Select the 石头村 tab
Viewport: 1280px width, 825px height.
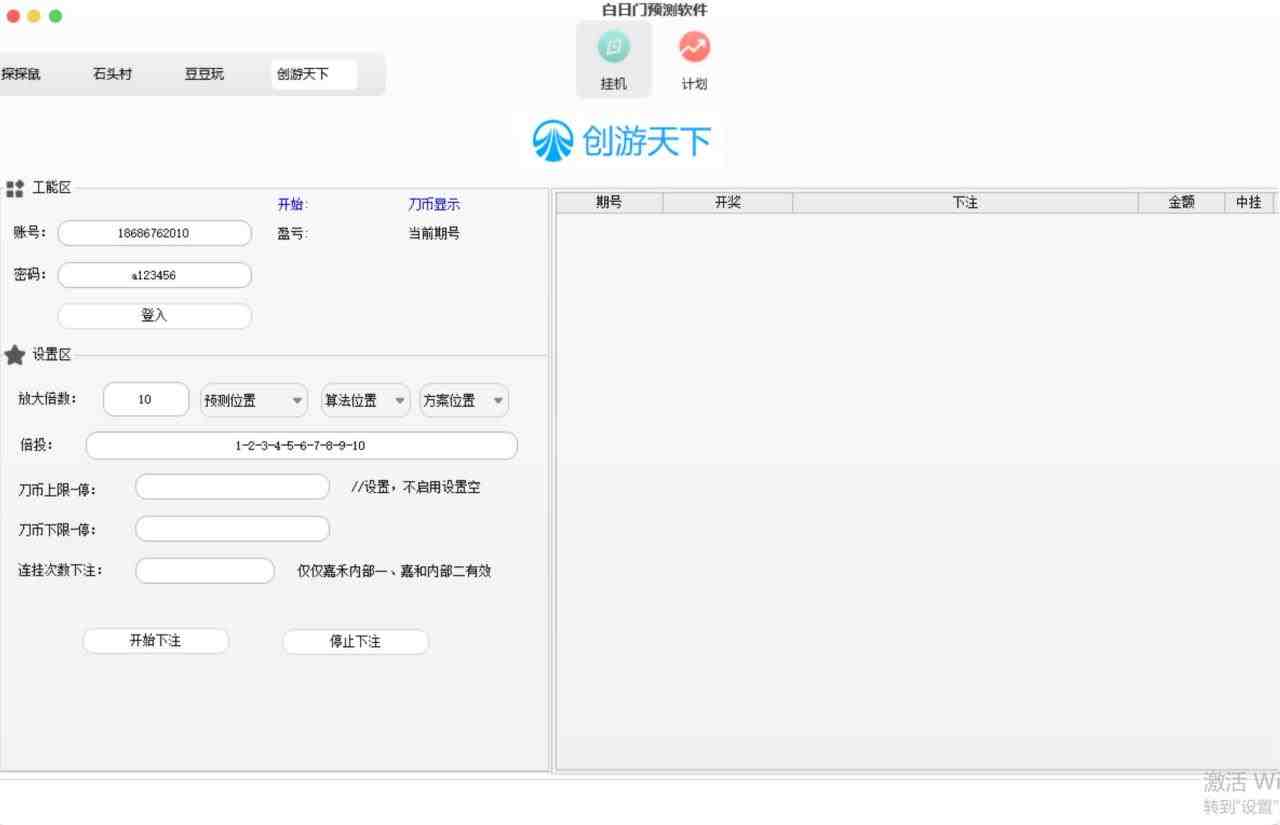(111, 73)
